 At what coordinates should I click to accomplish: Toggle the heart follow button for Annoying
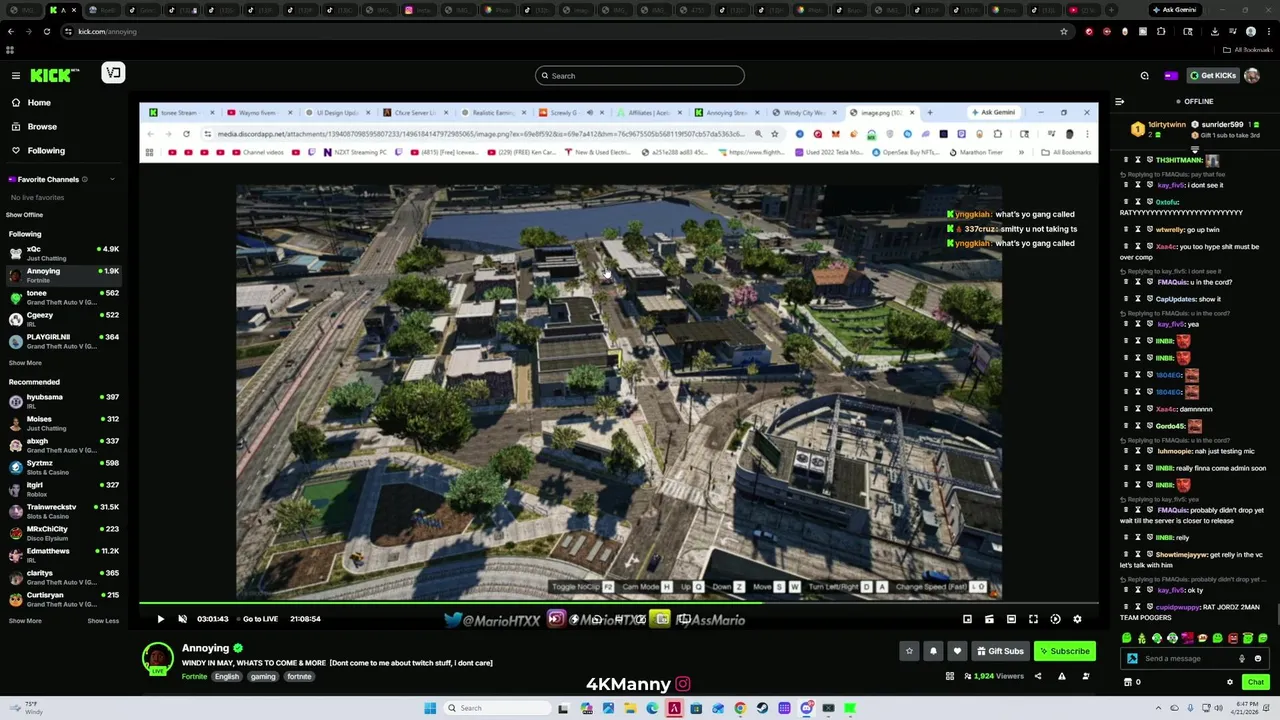click(957, 651)
